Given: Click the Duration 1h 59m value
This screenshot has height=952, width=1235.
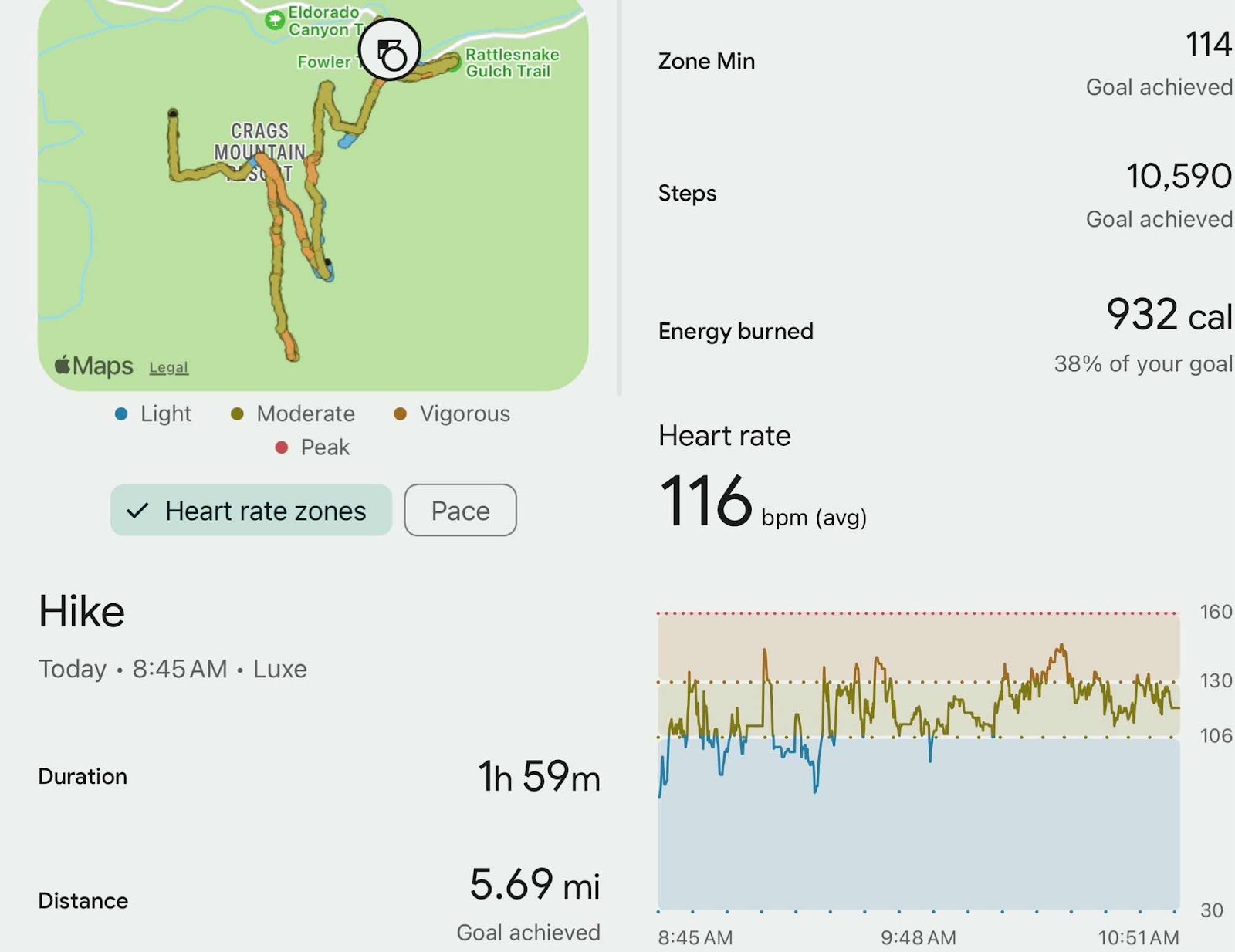Looking at the screenshot, I should 539,776.
